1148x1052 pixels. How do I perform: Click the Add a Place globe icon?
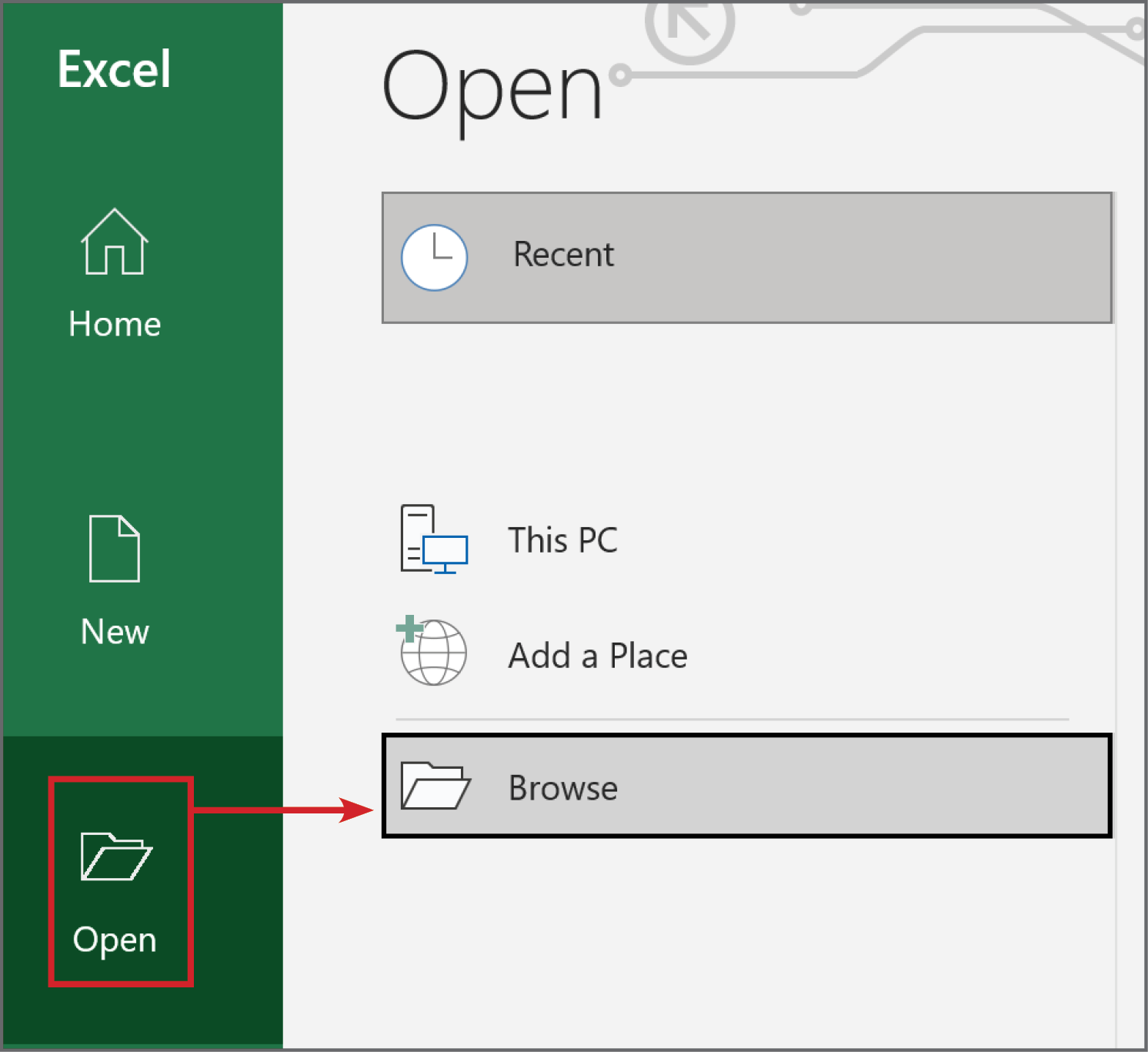(x=431, y=650)
